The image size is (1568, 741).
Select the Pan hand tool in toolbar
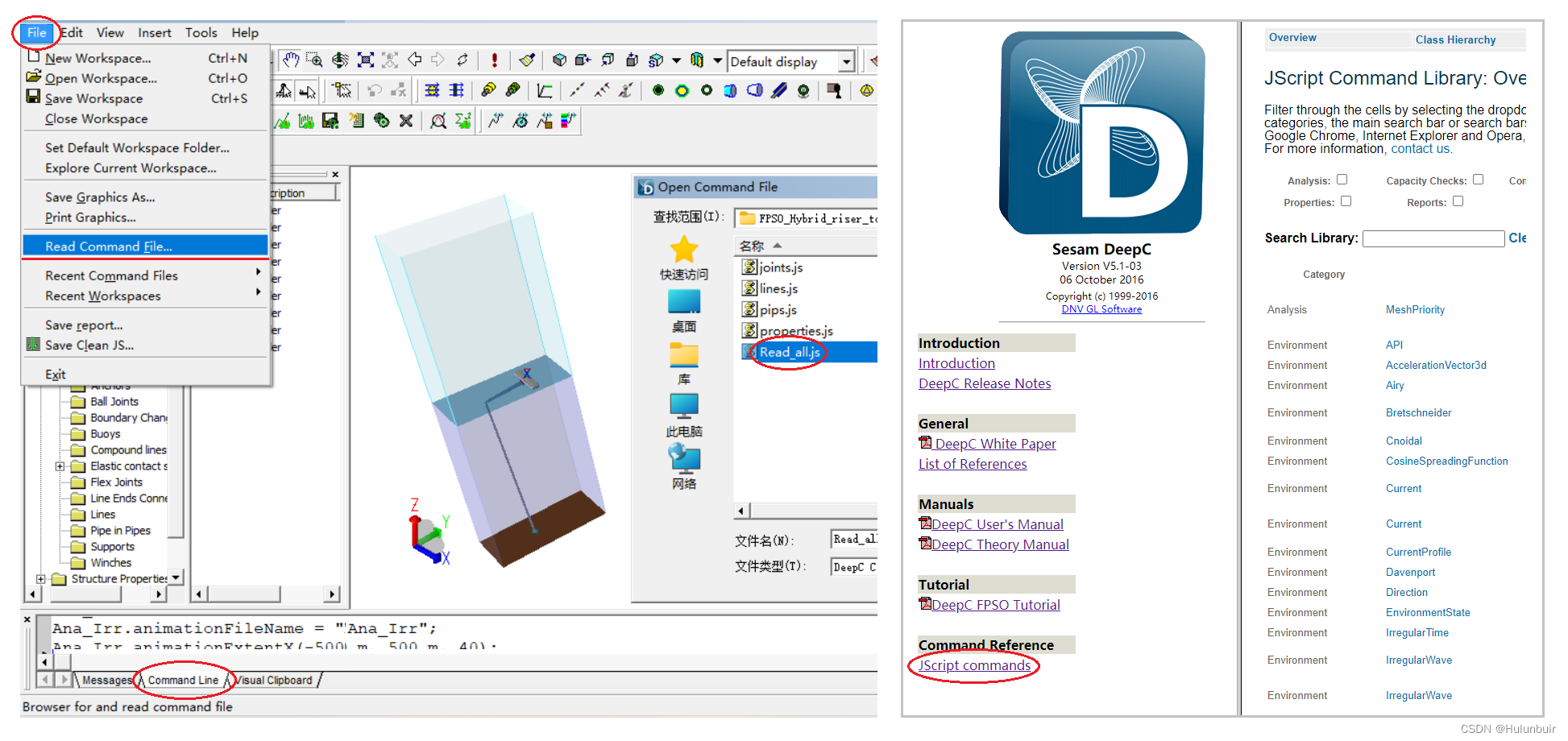tap(291, 60)
